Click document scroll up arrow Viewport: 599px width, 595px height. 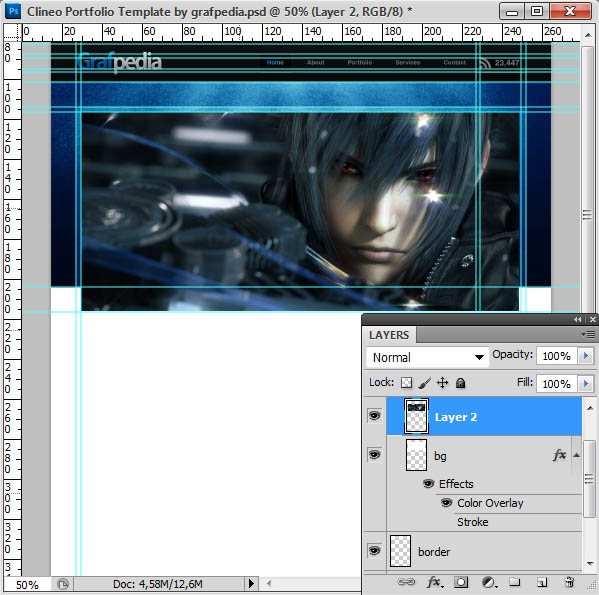coord(588,35)
